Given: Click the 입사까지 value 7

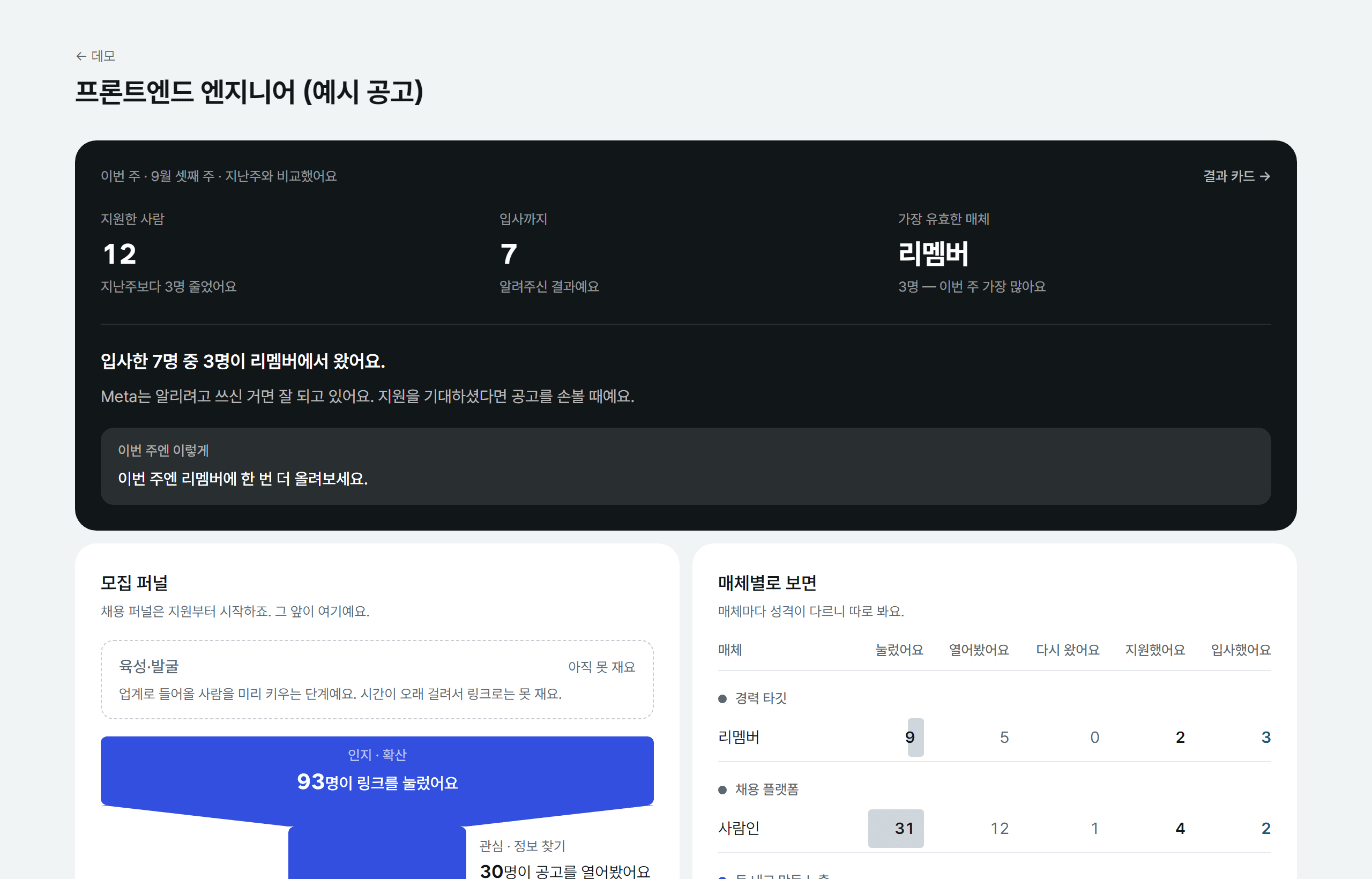Looking at the screenshot, I should pyautogui.click(x=509, y=254).
